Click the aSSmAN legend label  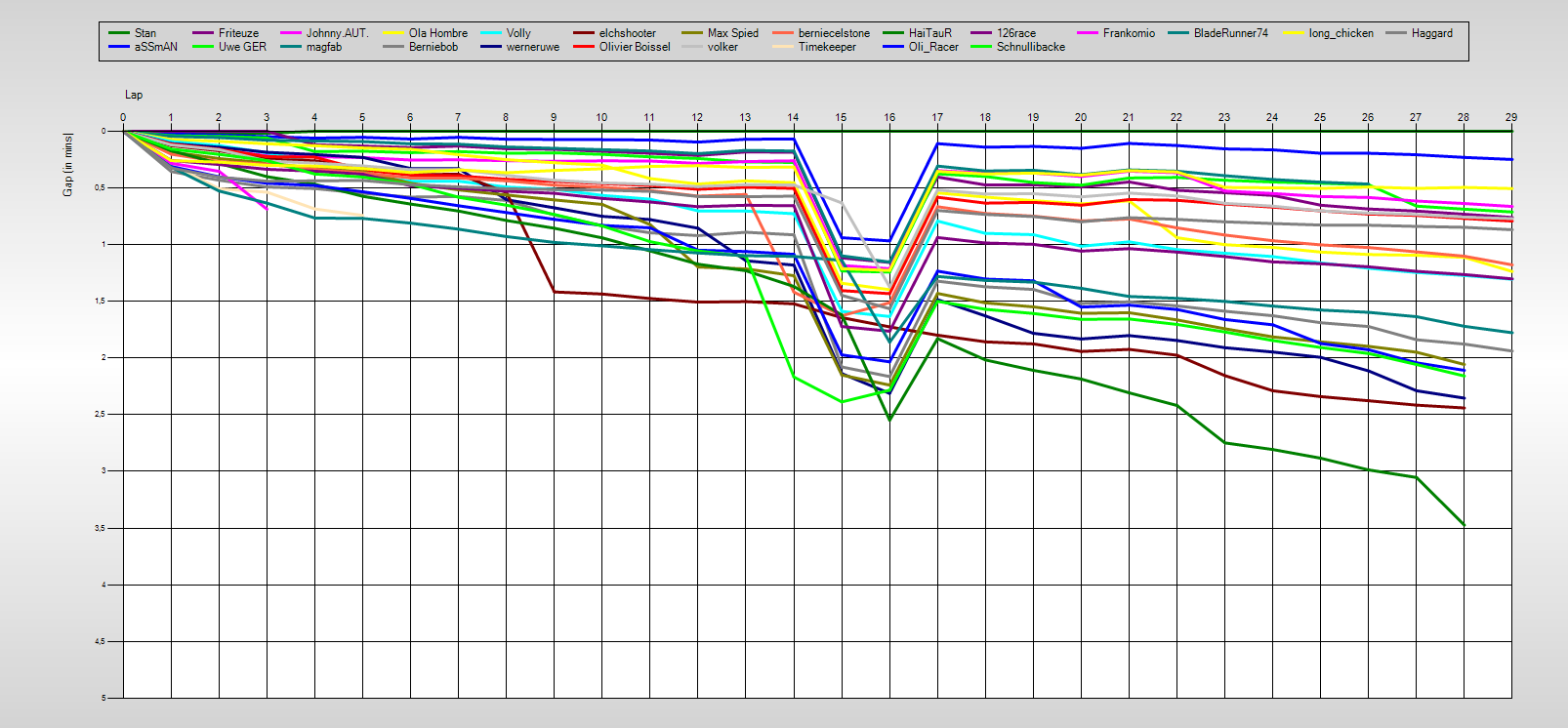coord(156,47)
